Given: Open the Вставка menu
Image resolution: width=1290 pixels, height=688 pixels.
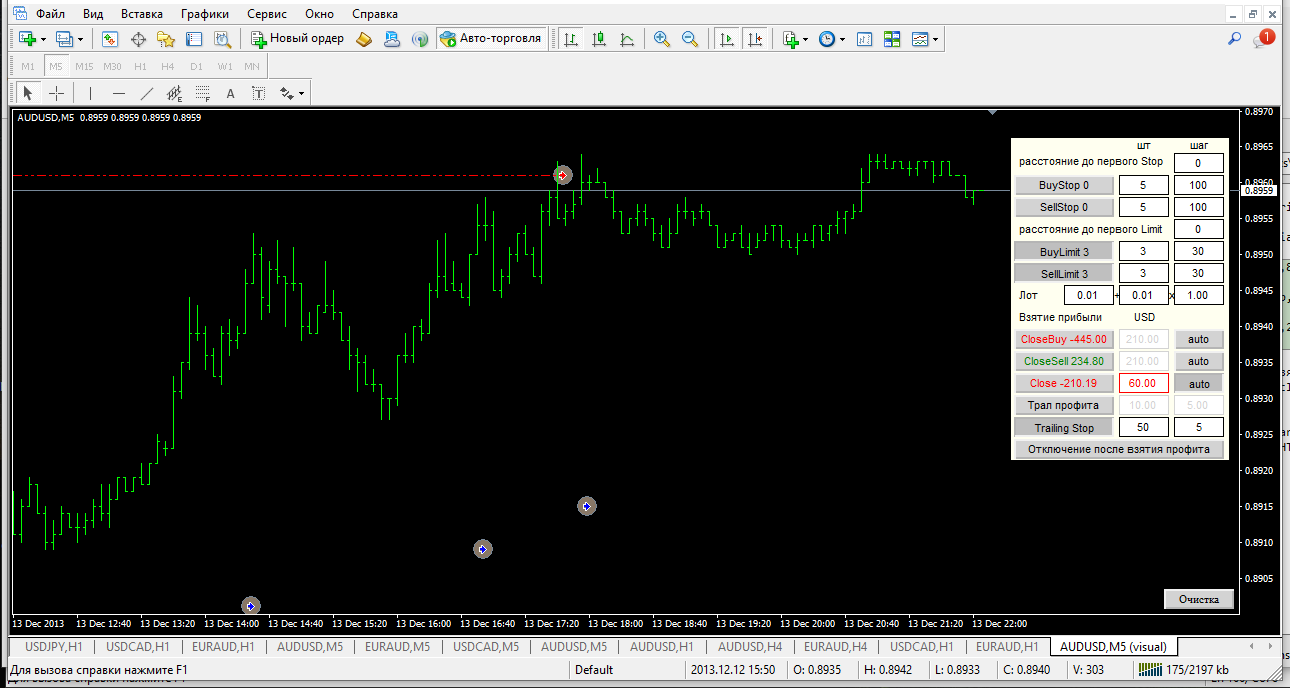Looking at the screenshot, I should (142, 14).
